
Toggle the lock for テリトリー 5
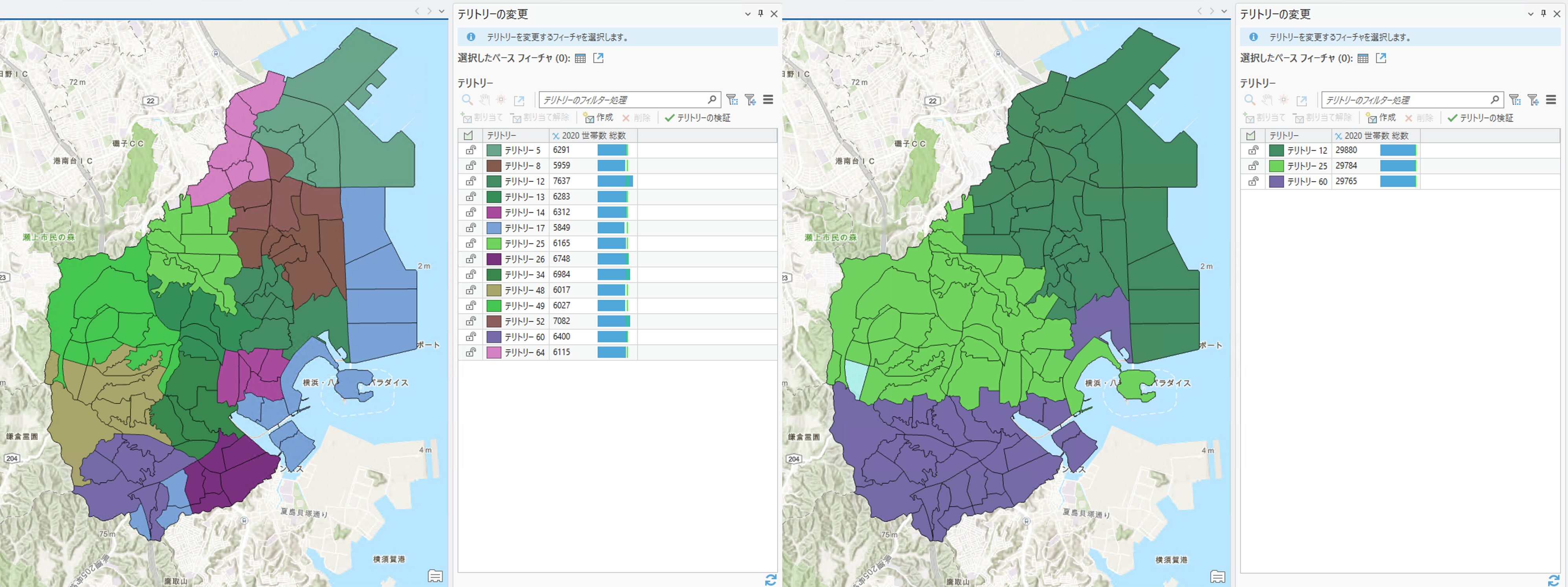[x=471, y=150]
